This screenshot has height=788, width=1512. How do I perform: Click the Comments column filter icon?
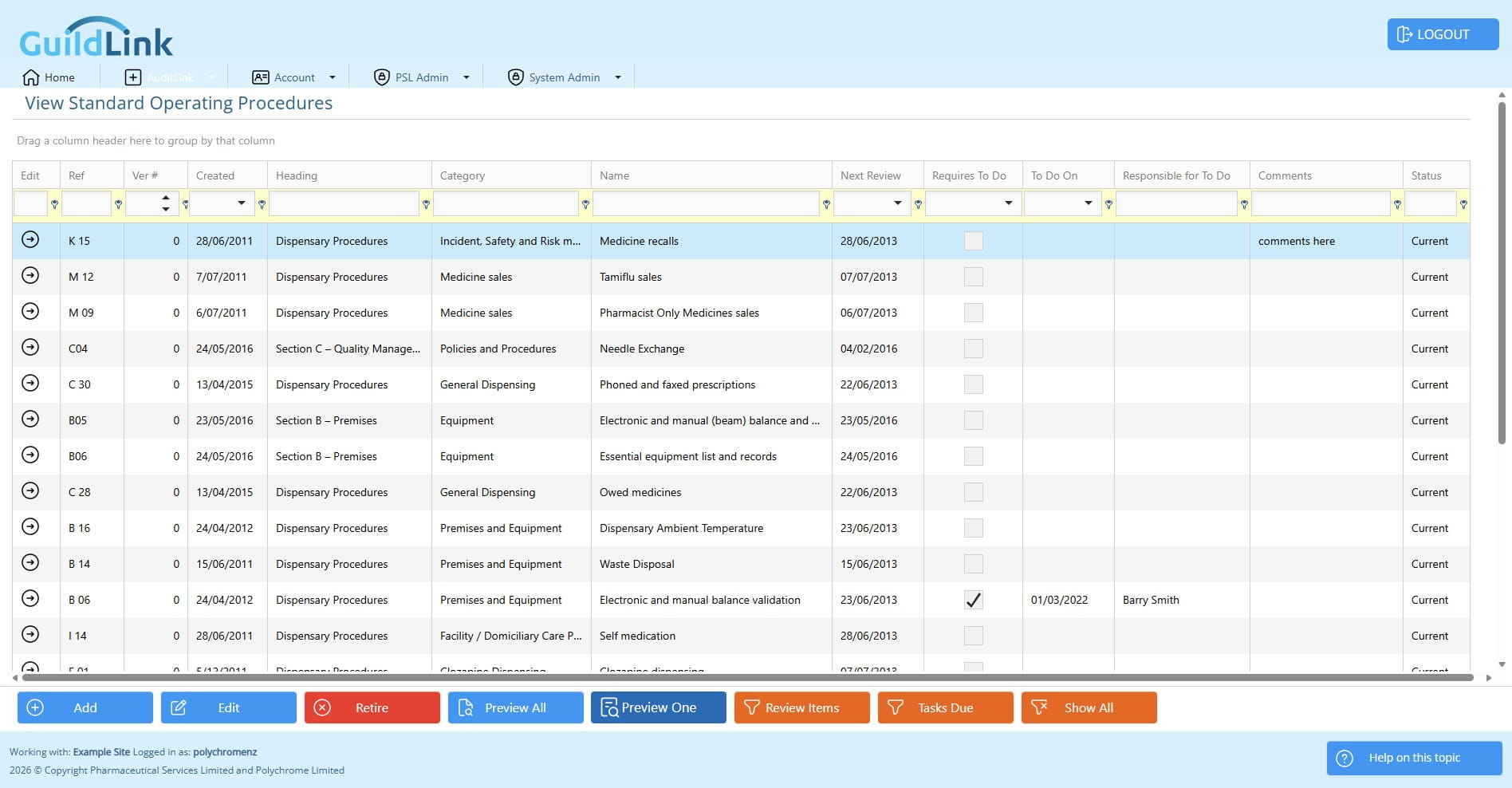pos(1397,204)
